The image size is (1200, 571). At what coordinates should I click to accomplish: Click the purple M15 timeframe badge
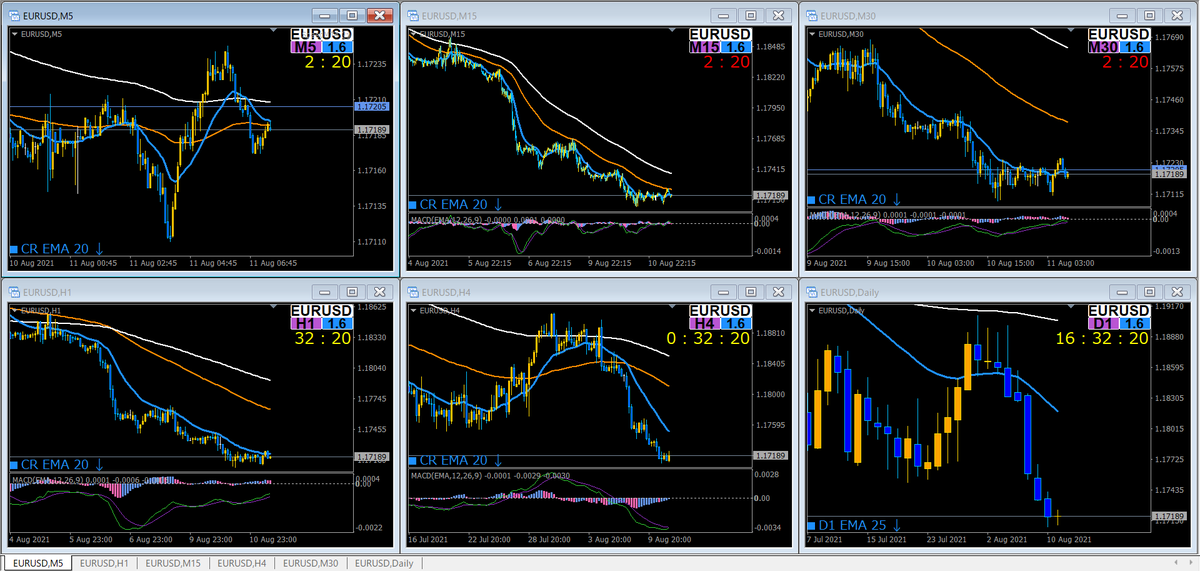click(x=703, y=47)
